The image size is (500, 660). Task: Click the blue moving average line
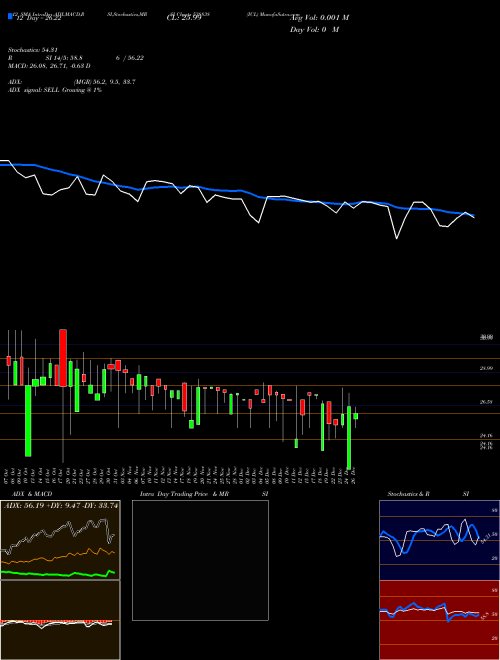click(236, 191)
